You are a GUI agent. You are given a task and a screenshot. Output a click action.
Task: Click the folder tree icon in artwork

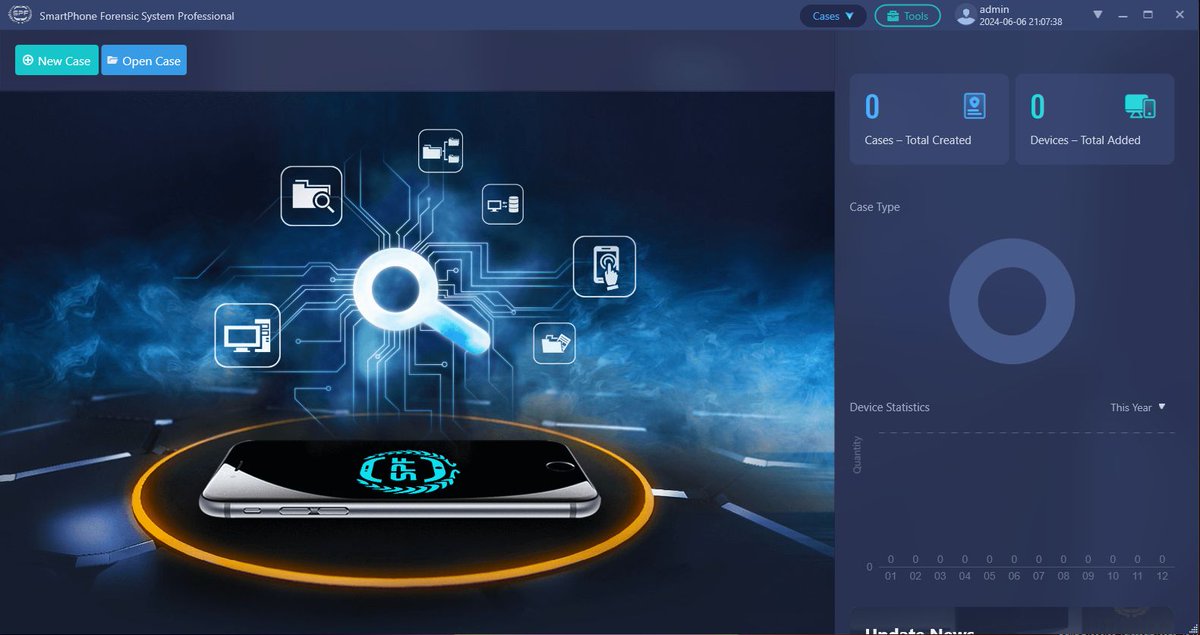coord(440,151)
